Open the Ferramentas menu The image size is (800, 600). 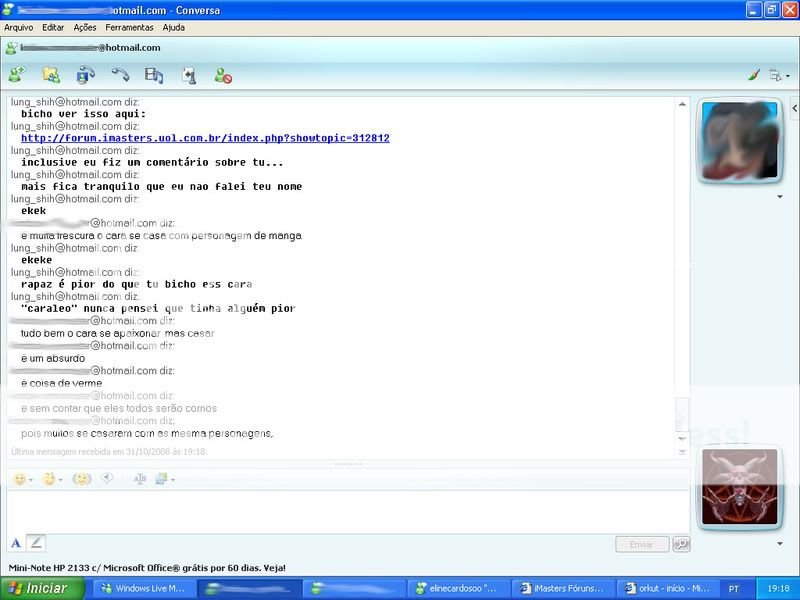[129, 27]
